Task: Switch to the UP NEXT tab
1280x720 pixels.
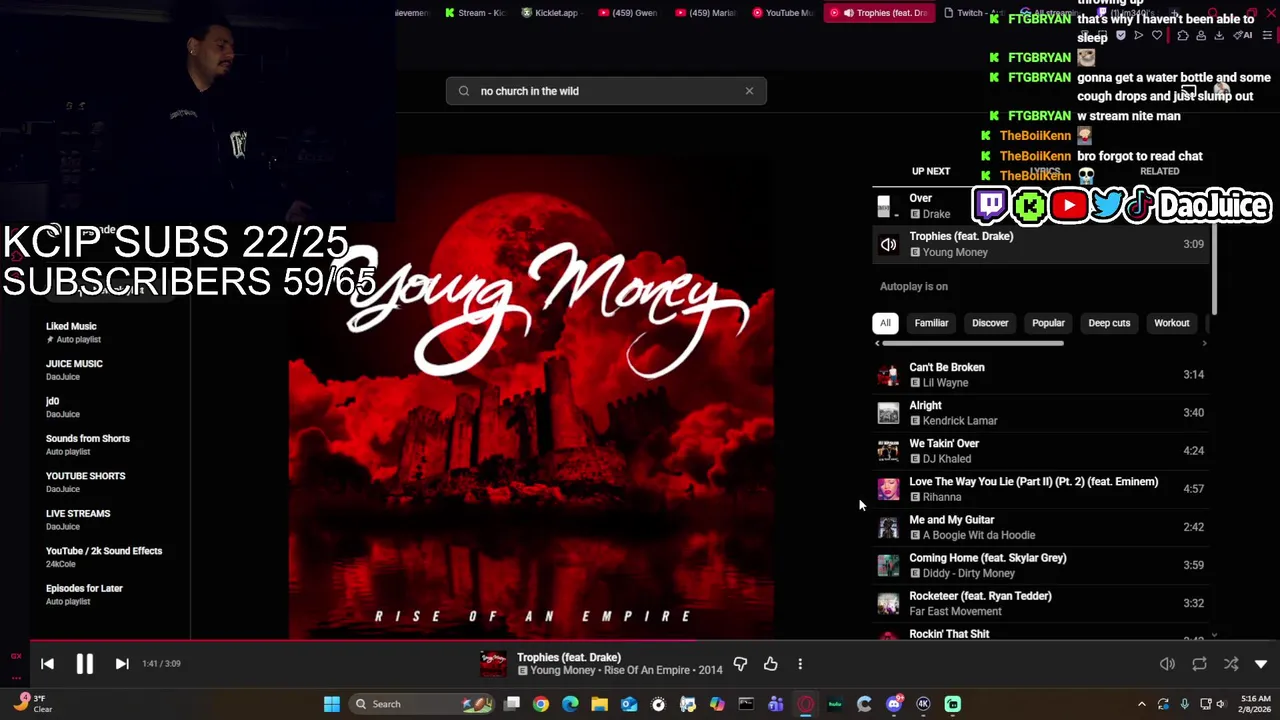Action: [x=931, y=171]
